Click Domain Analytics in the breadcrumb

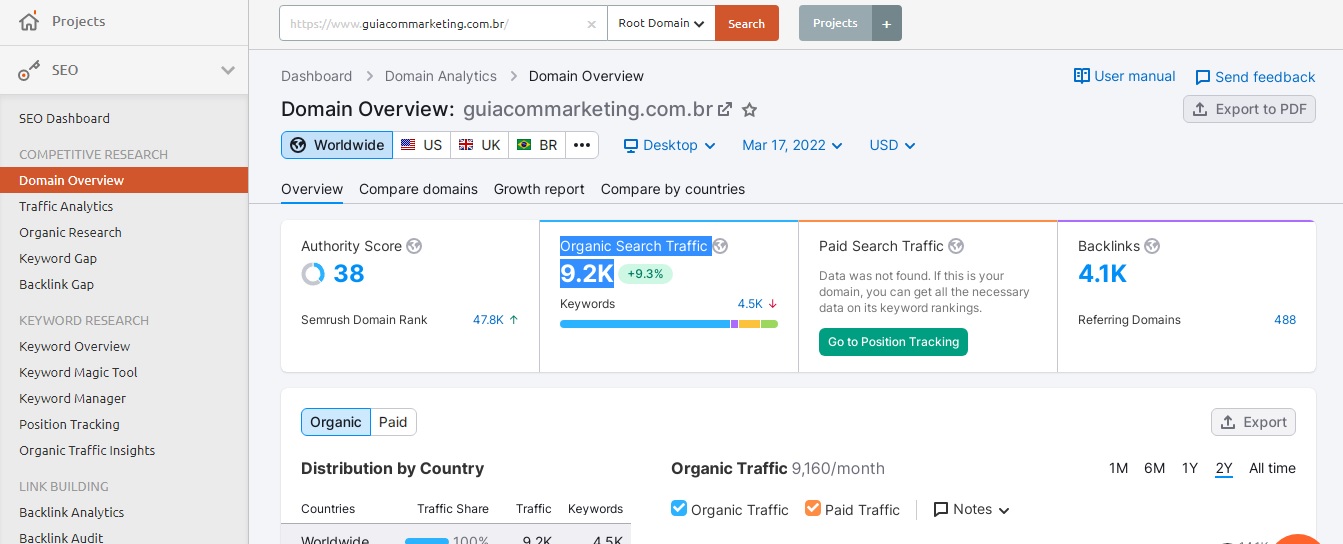point(441,76)
